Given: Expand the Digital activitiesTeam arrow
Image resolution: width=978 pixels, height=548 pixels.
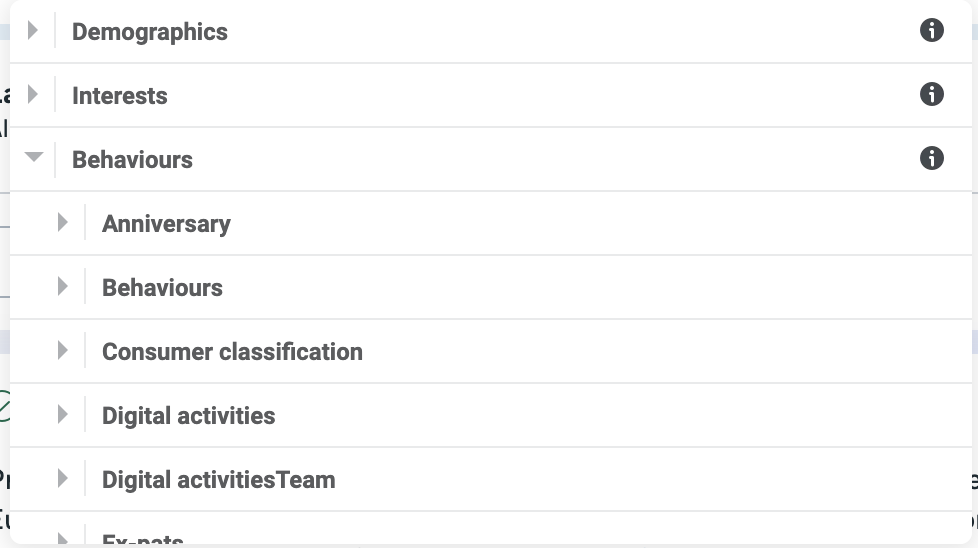Looking at the screenshot, I should tap(63, 479).
